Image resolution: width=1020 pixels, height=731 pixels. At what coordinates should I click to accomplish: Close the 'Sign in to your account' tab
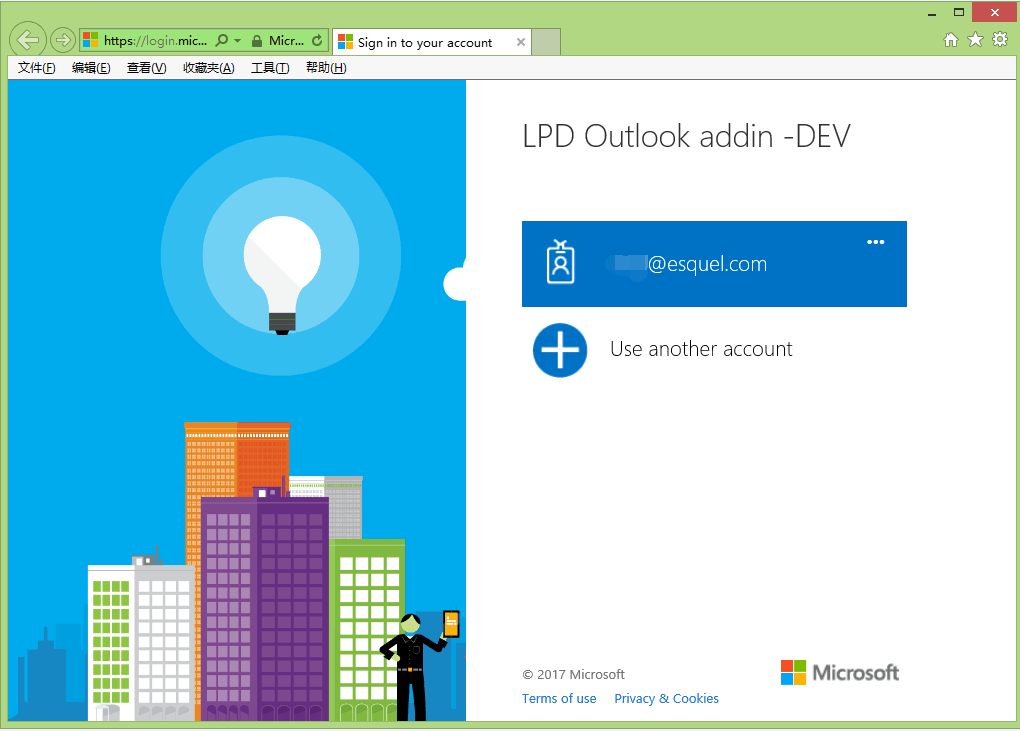coord(520,42)
